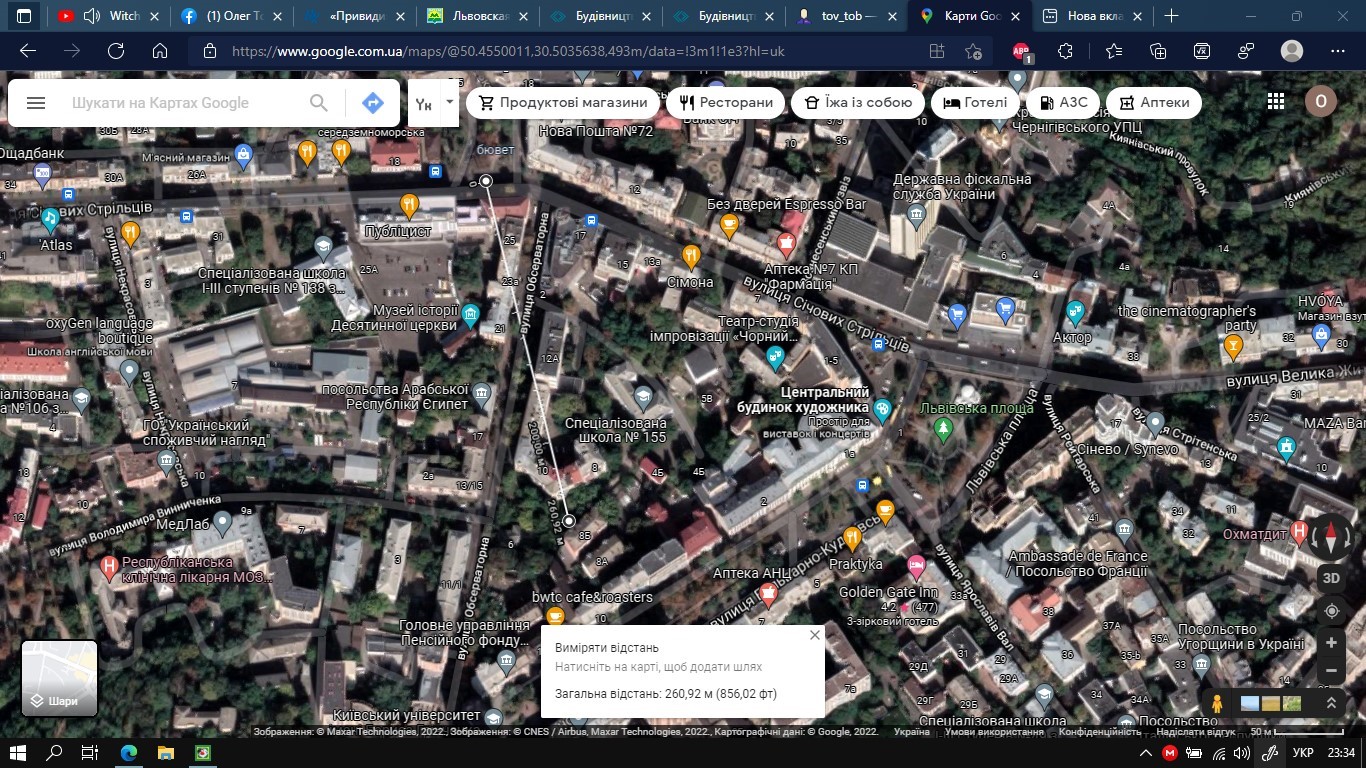Filter by Їжа із собою

pyautogui.click(x=858, y=102)
